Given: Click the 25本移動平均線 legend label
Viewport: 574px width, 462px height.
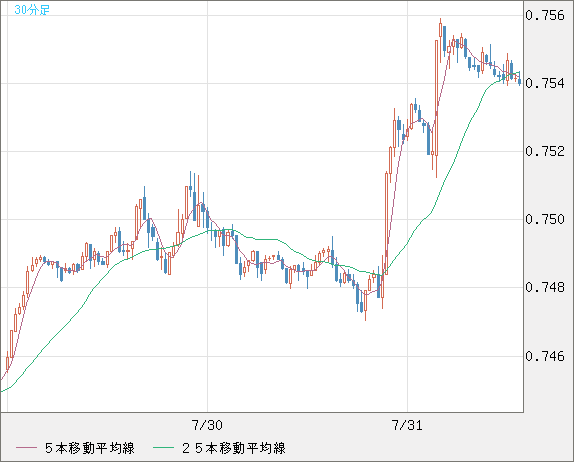Looking at the screenshot, I should coord(234,448).
